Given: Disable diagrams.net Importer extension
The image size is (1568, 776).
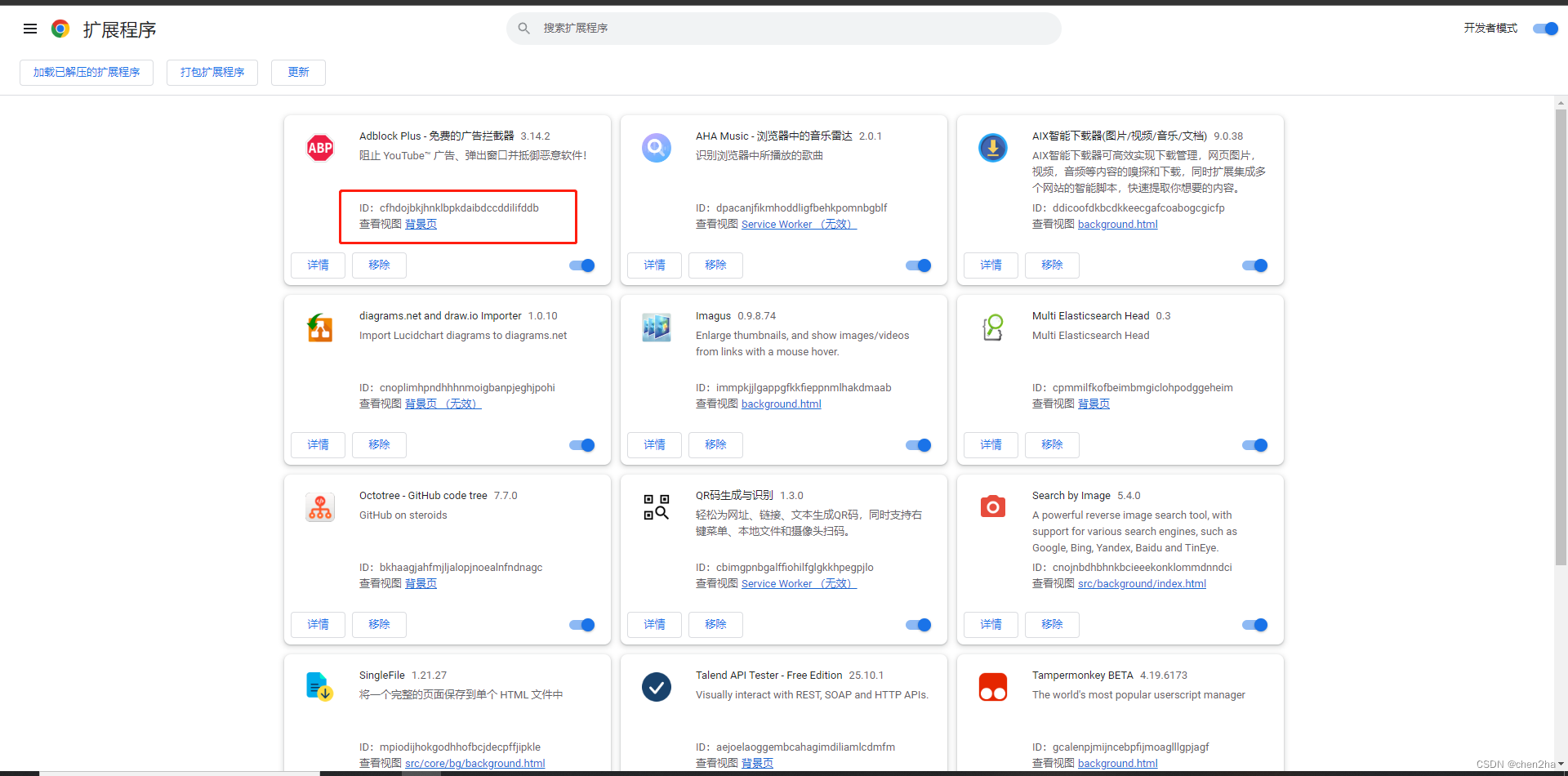Looking at the screenshot, I should (x=582, y=445).
